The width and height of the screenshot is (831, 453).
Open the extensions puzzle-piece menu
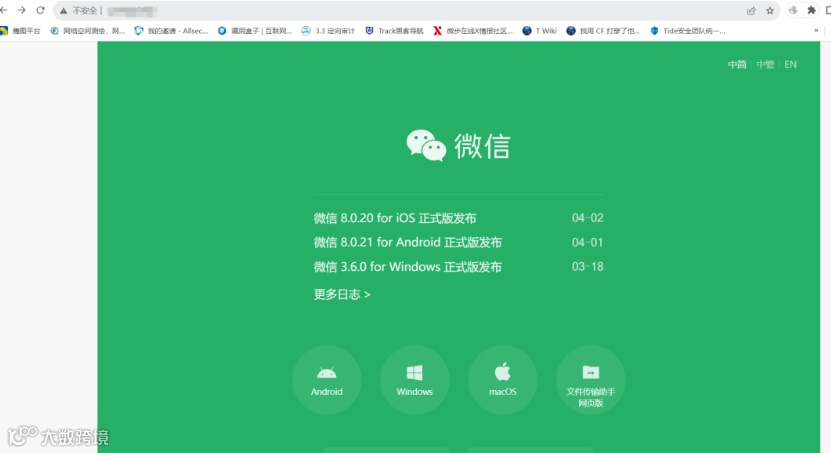[x=811, y=11]
